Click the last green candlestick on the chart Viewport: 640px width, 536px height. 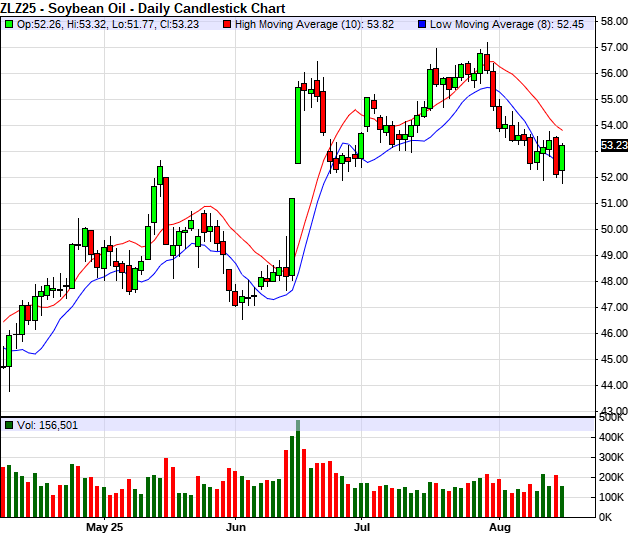pos(562,157)
